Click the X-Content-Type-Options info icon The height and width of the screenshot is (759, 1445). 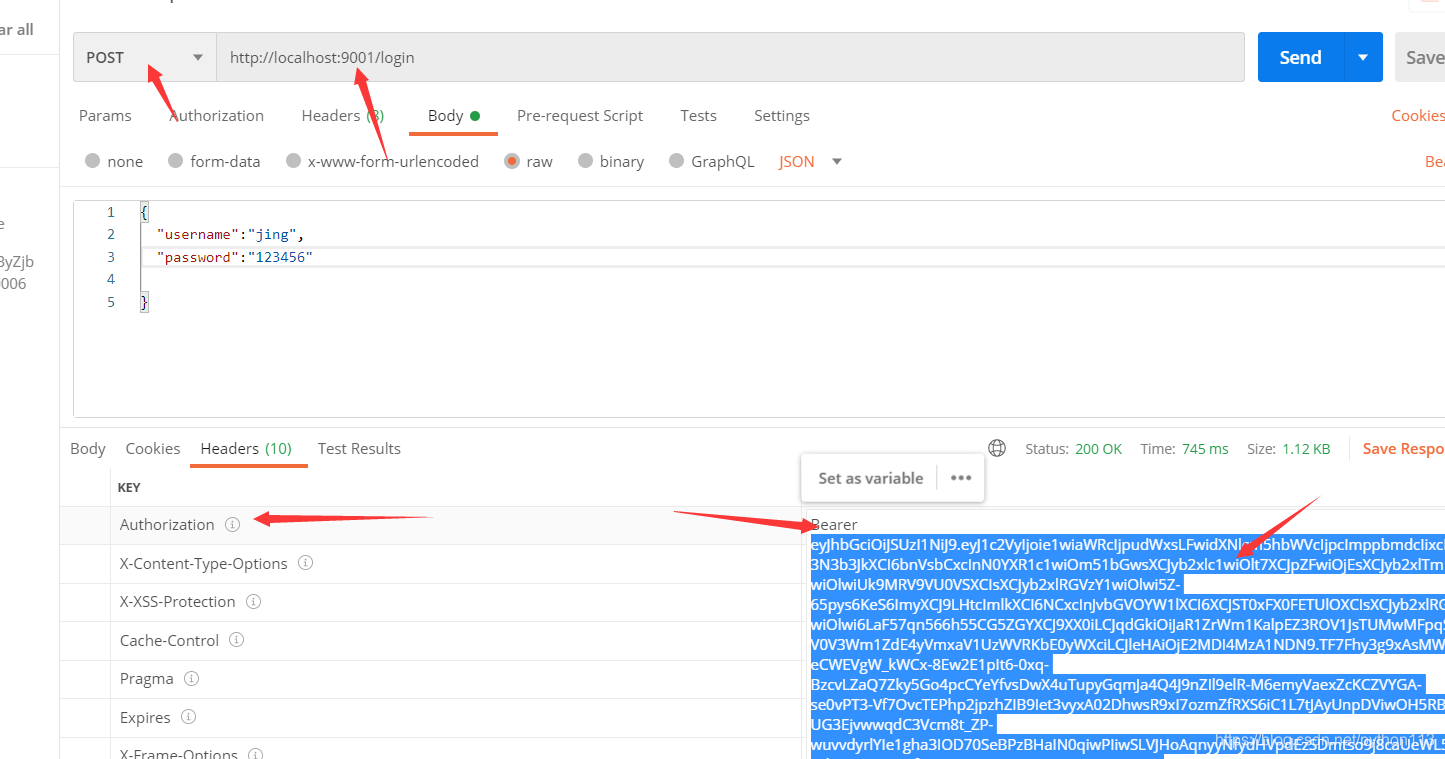(x=305, y=563)
